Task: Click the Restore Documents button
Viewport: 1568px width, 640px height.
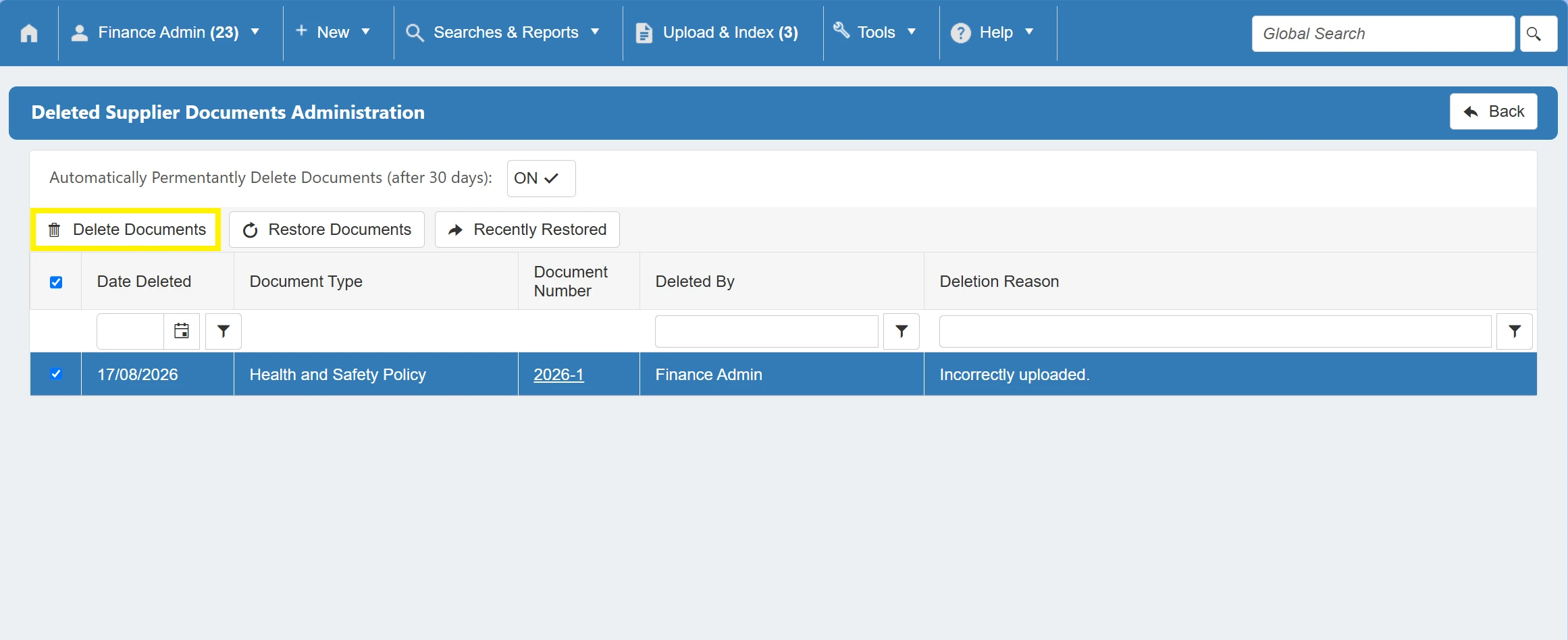Action: pos(327,230)
